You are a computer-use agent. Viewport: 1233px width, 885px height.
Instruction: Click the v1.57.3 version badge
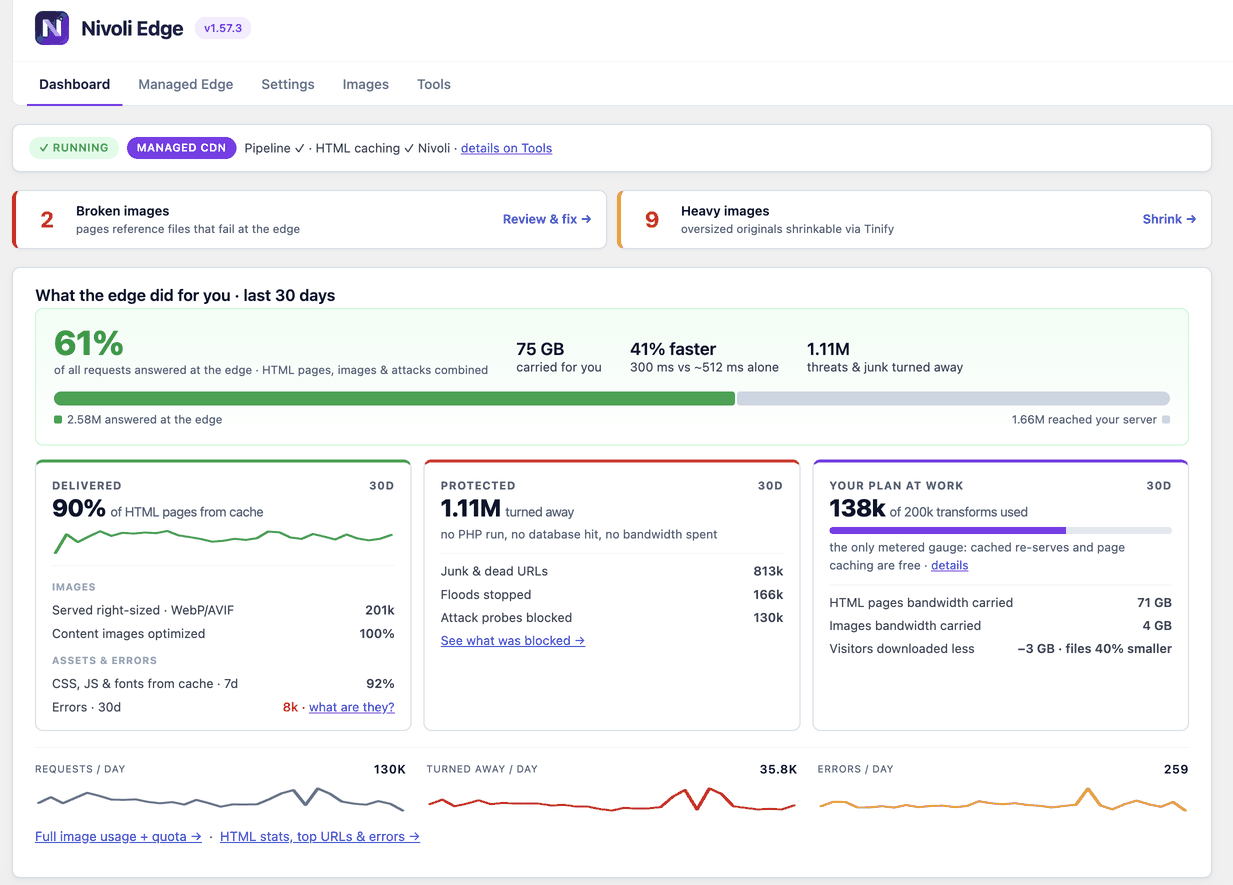tap(223, 28)
